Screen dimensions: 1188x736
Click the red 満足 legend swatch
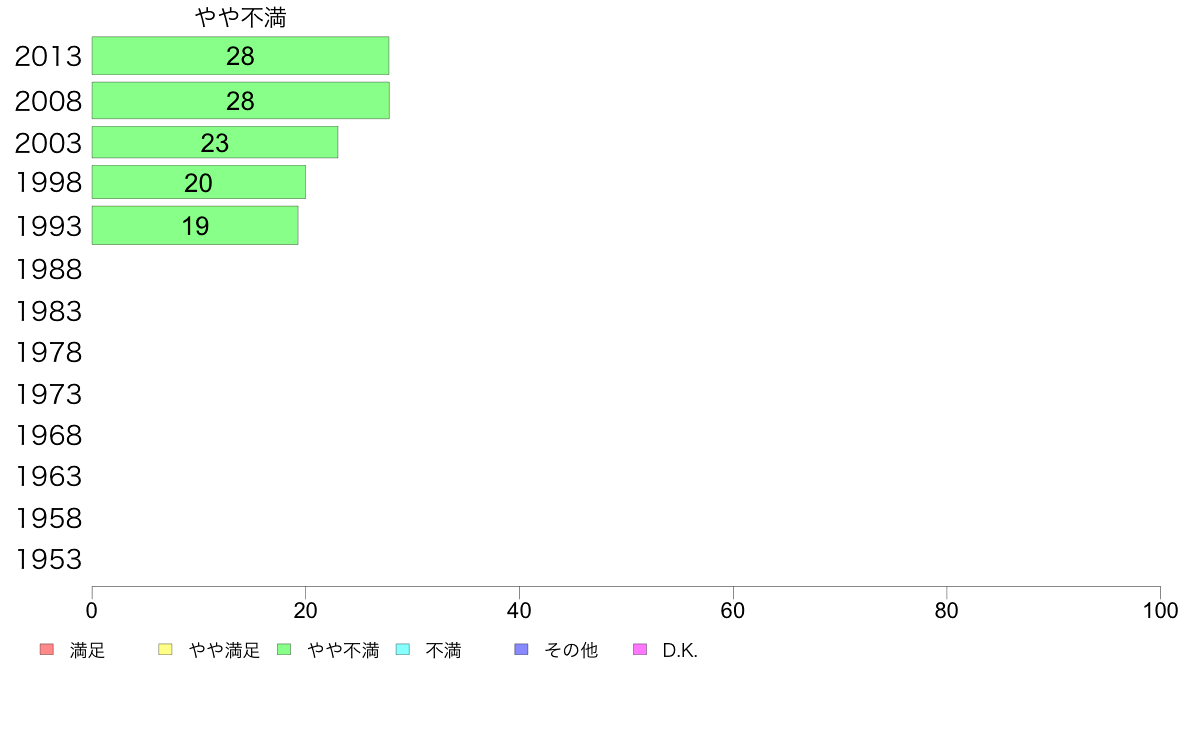tap(47, 650)
